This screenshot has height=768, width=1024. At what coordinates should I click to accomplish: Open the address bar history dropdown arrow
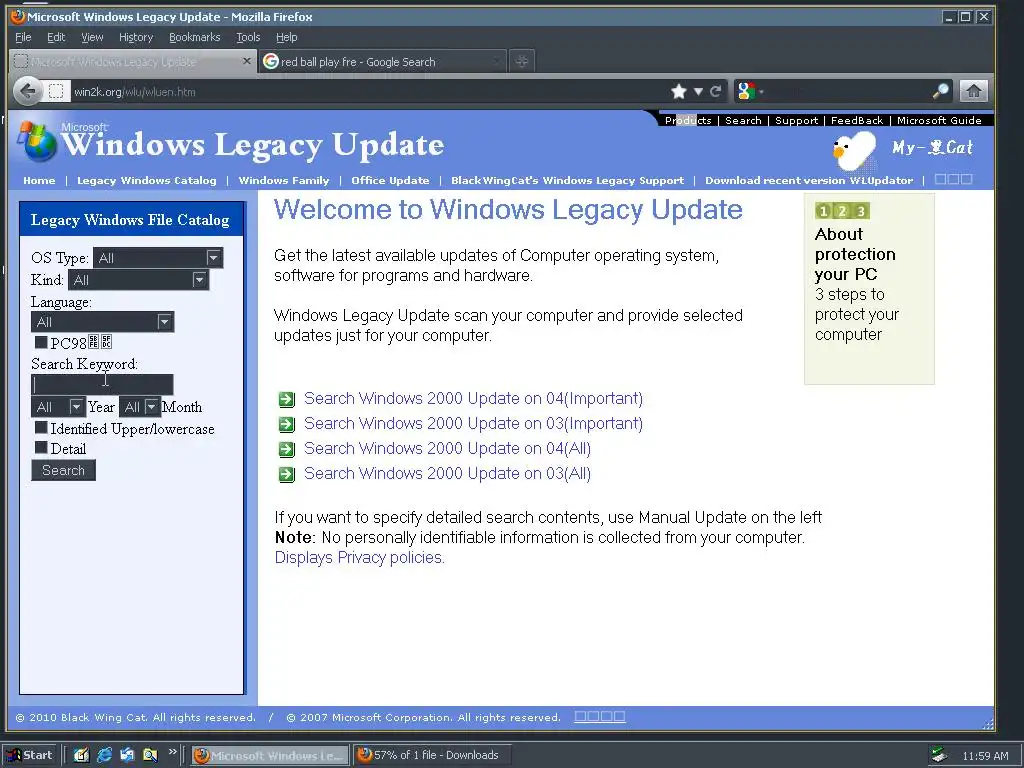tap(698, 91)
